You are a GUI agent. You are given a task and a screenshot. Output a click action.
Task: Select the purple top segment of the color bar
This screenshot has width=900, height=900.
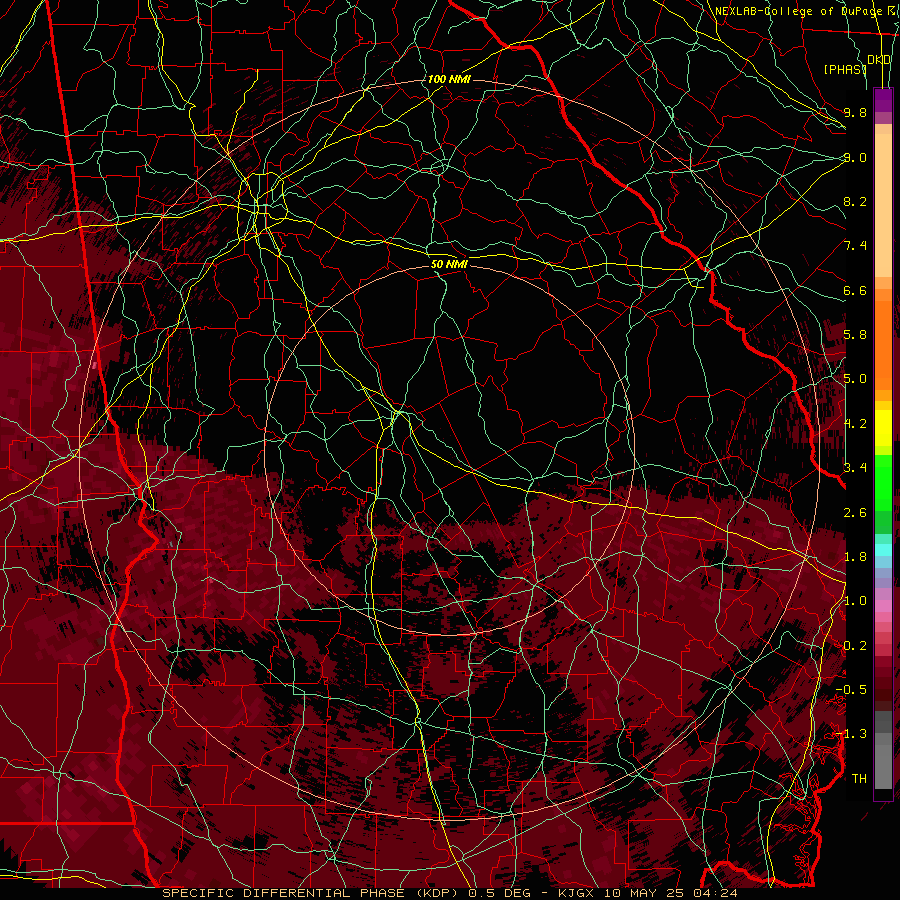[883, 101]
